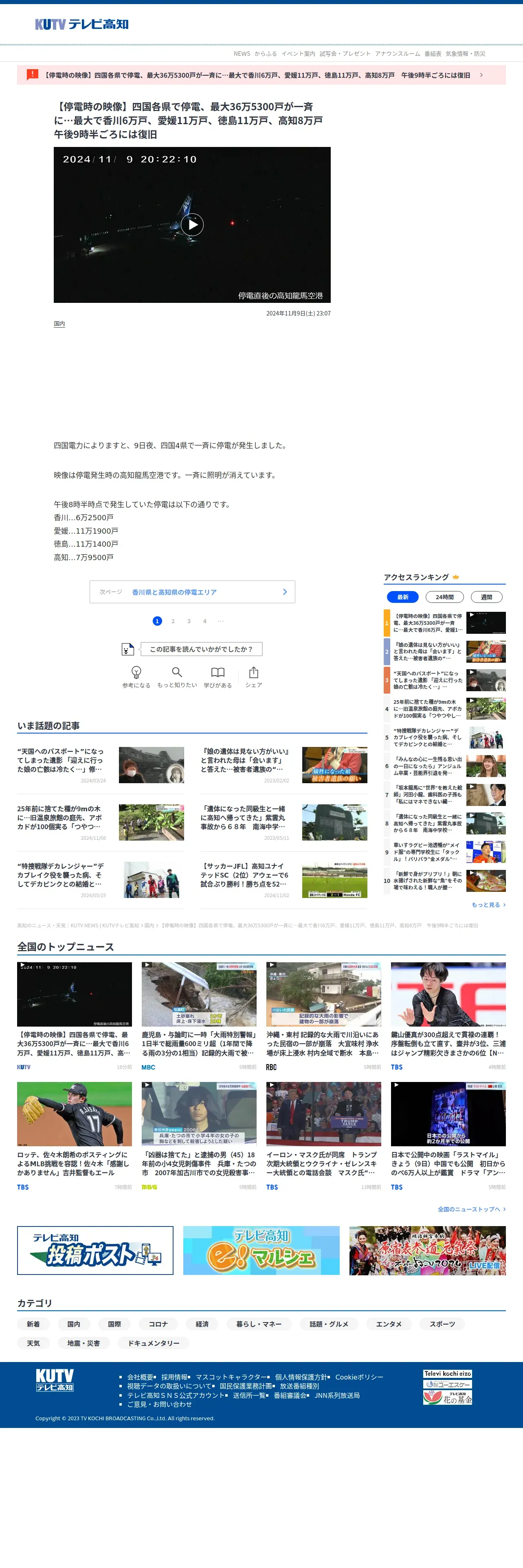Select 地震・災害 category chip
This screenshot has width=523, height=1568.
[84, 1343]
